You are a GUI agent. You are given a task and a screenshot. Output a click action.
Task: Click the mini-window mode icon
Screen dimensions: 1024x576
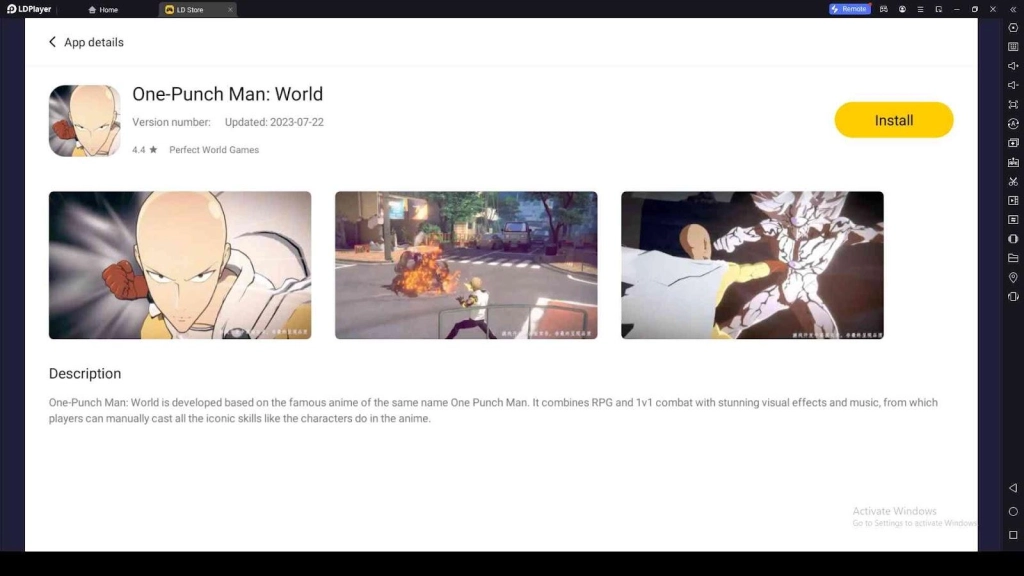(x=938, y=9)
